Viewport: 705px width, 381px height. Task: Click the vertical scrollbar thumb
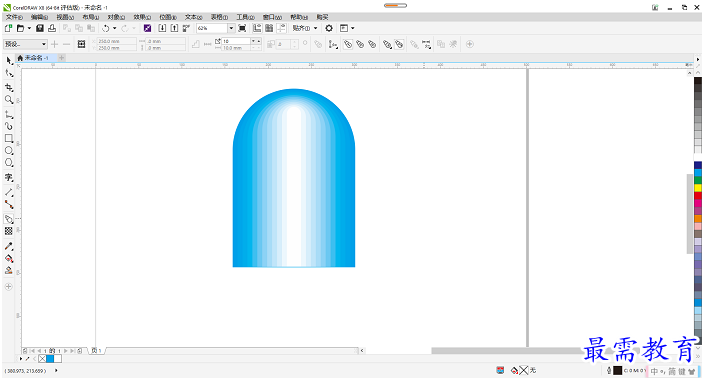point(690,213)
